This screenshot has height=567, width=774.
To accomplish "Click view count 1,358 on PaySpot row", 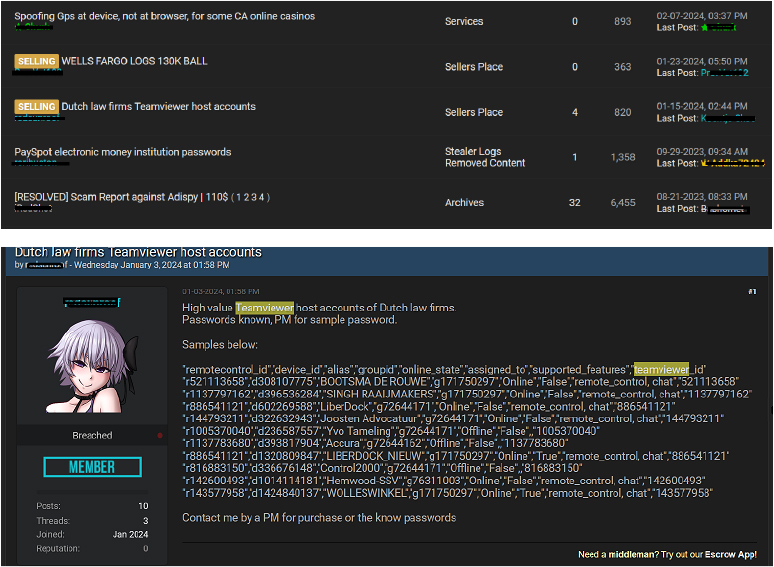I will [x=623, y=157].
